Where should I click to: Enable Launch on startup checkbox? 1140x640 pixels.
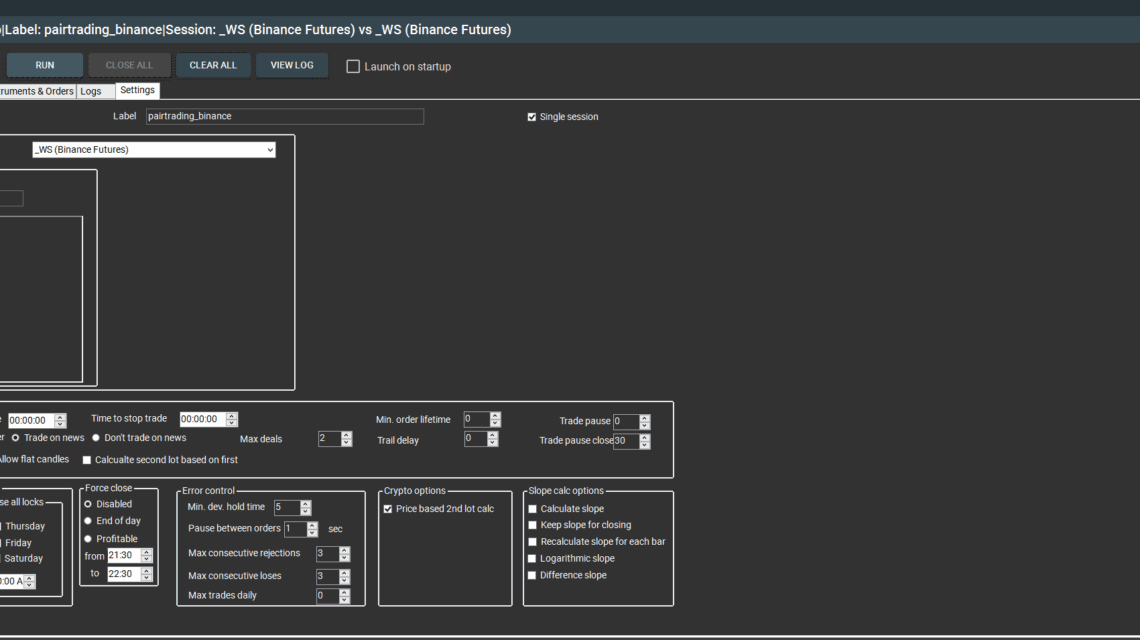click(x=353, y=67)
